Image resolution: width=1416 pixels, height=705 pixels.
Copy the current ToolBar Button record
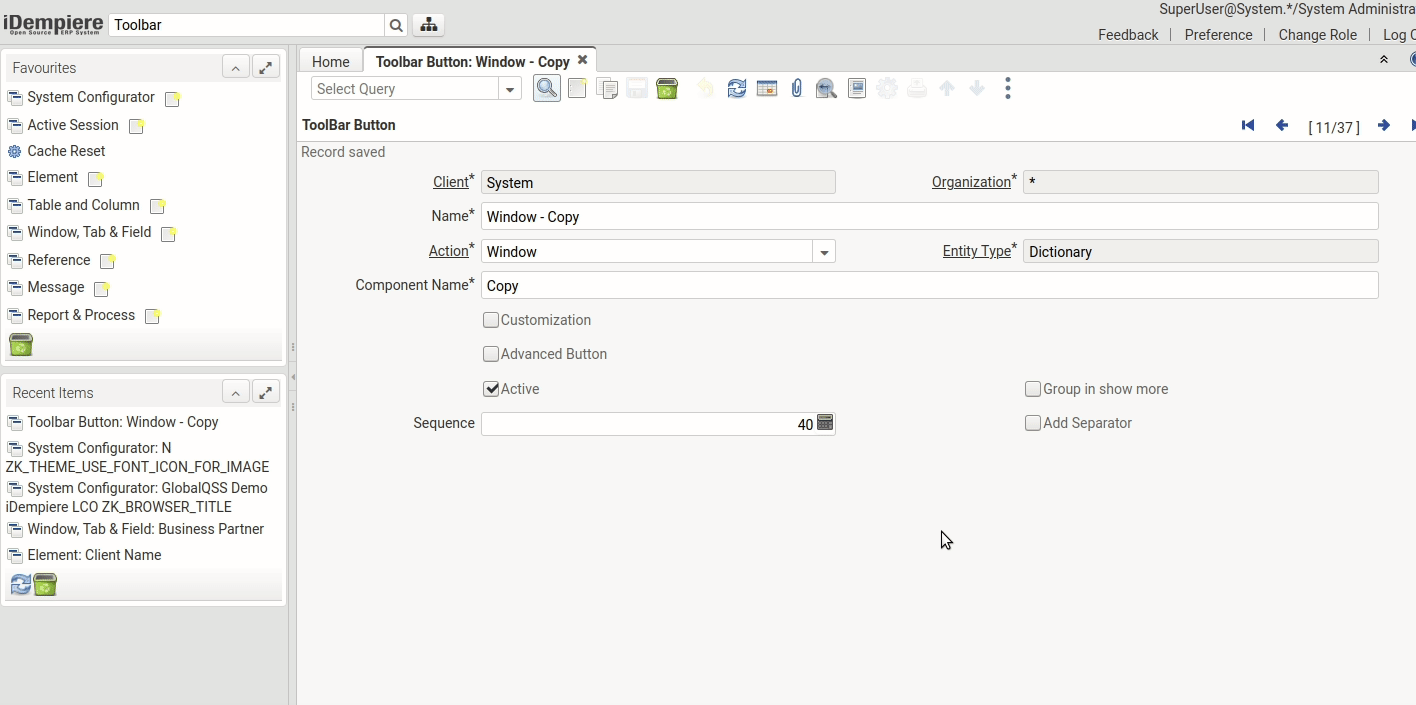[x=608, y=88]
